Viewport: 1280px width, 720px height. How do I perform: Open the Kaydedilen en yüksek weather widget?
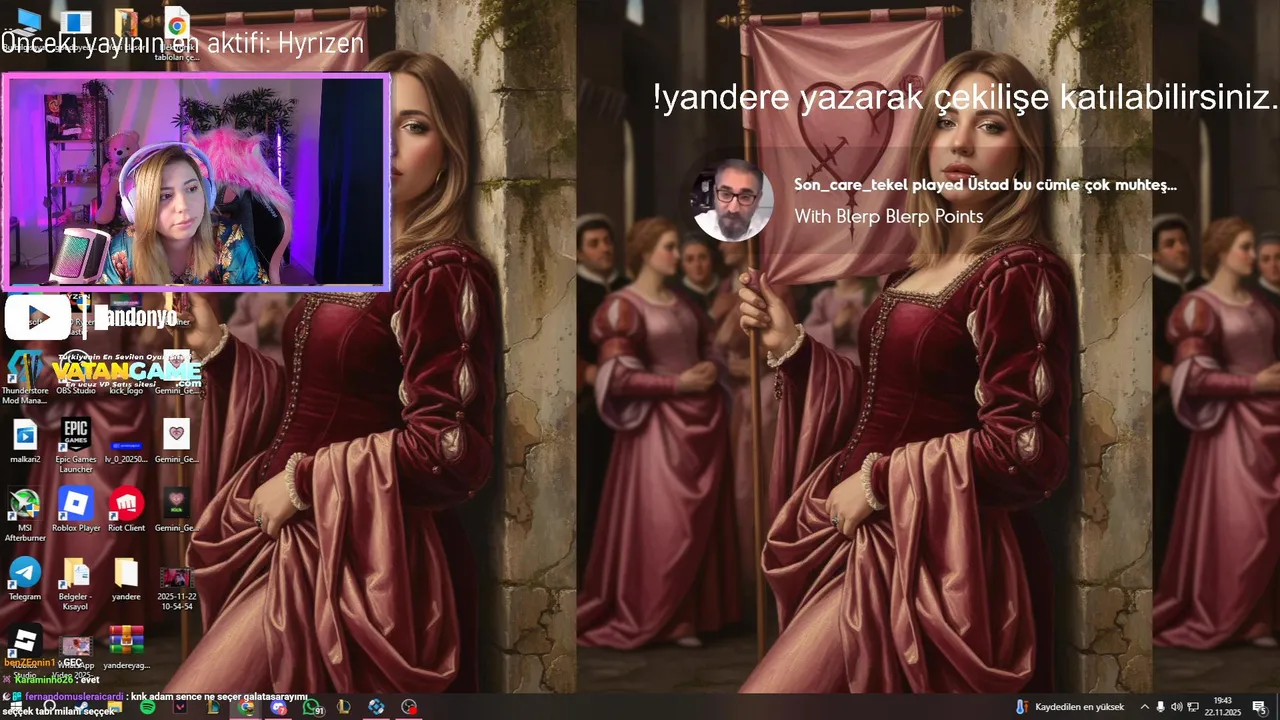pos(1070,707)
